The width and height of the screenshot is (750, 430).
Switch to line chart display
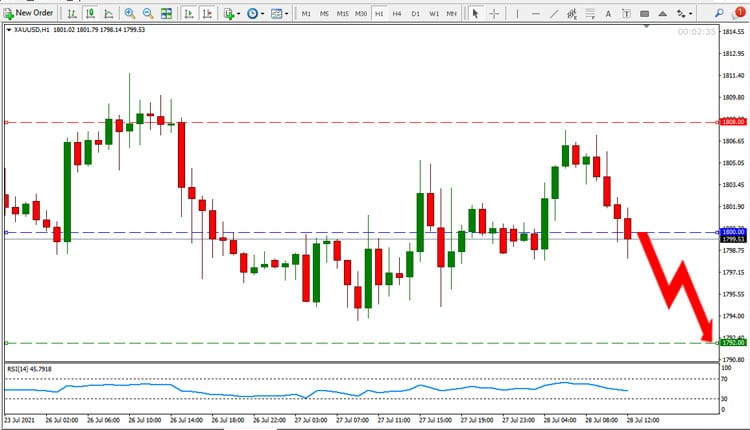(109, 13)
